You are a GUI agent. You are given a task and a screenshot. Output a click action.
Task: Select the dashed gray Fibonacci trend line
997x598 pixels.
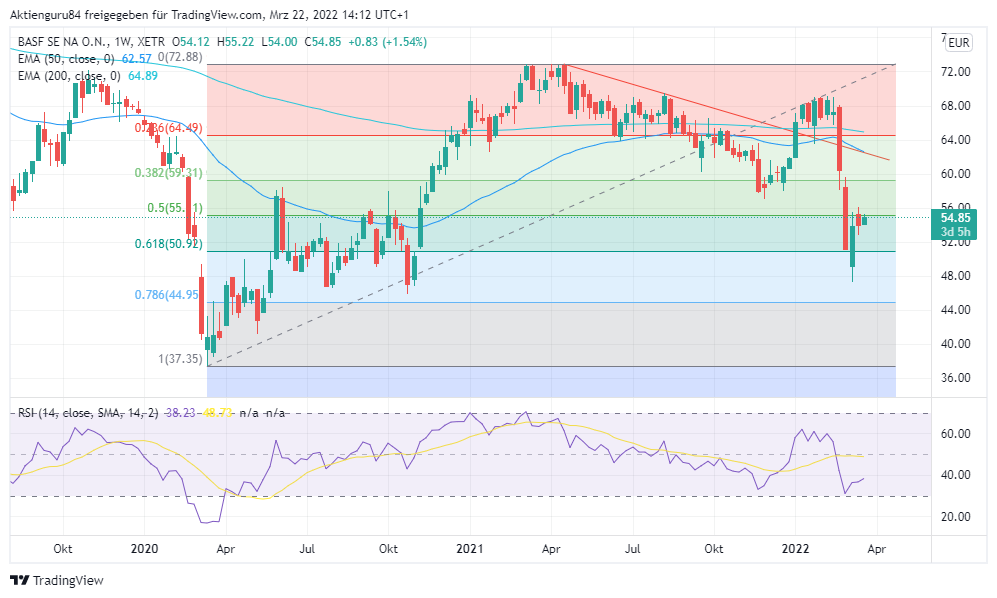click(552, 215)
